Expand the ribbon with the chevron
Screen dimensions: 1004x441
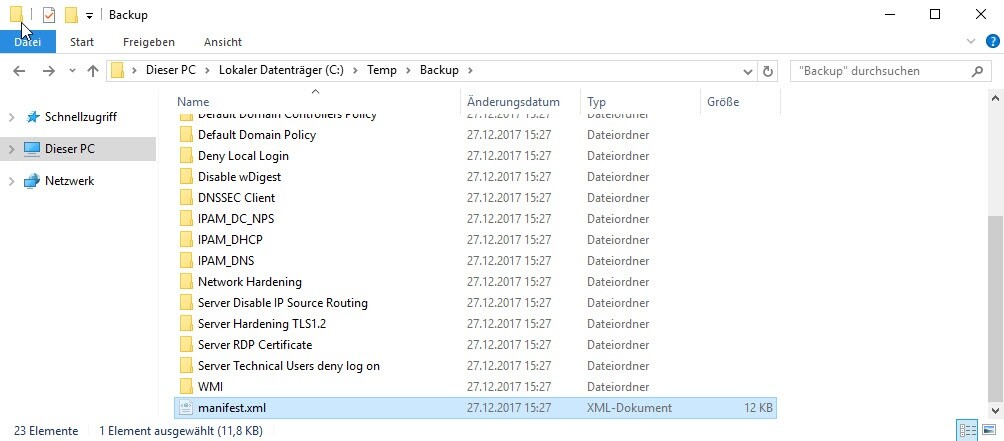970,41
